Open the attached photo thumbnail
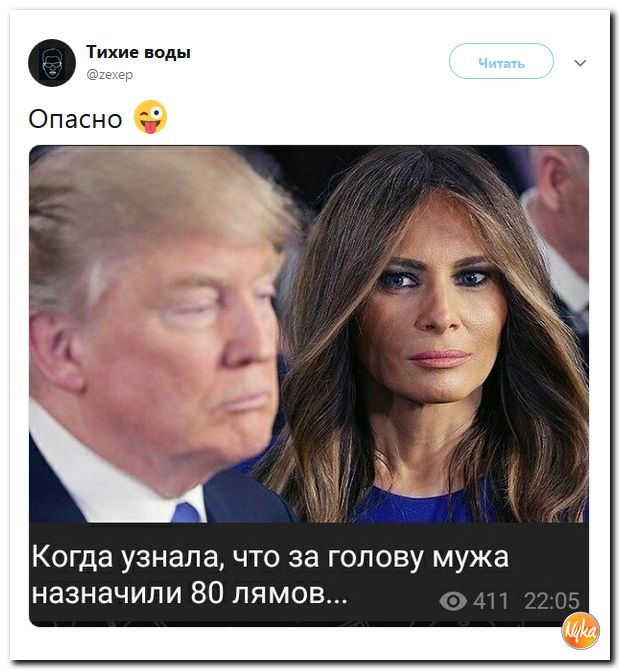 [309, 334]
